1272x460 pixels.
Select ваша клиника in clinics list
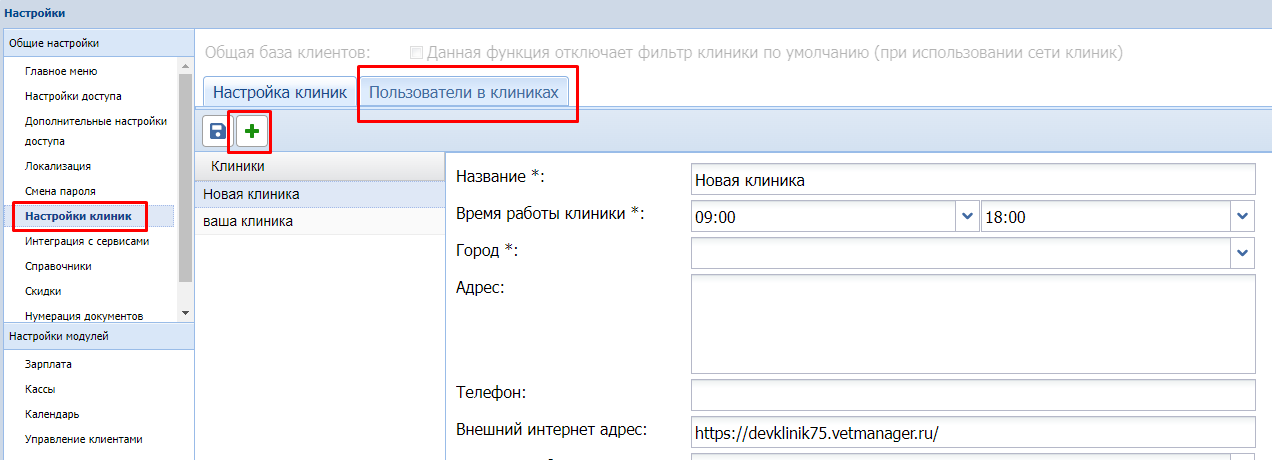(x=248, y=221)
